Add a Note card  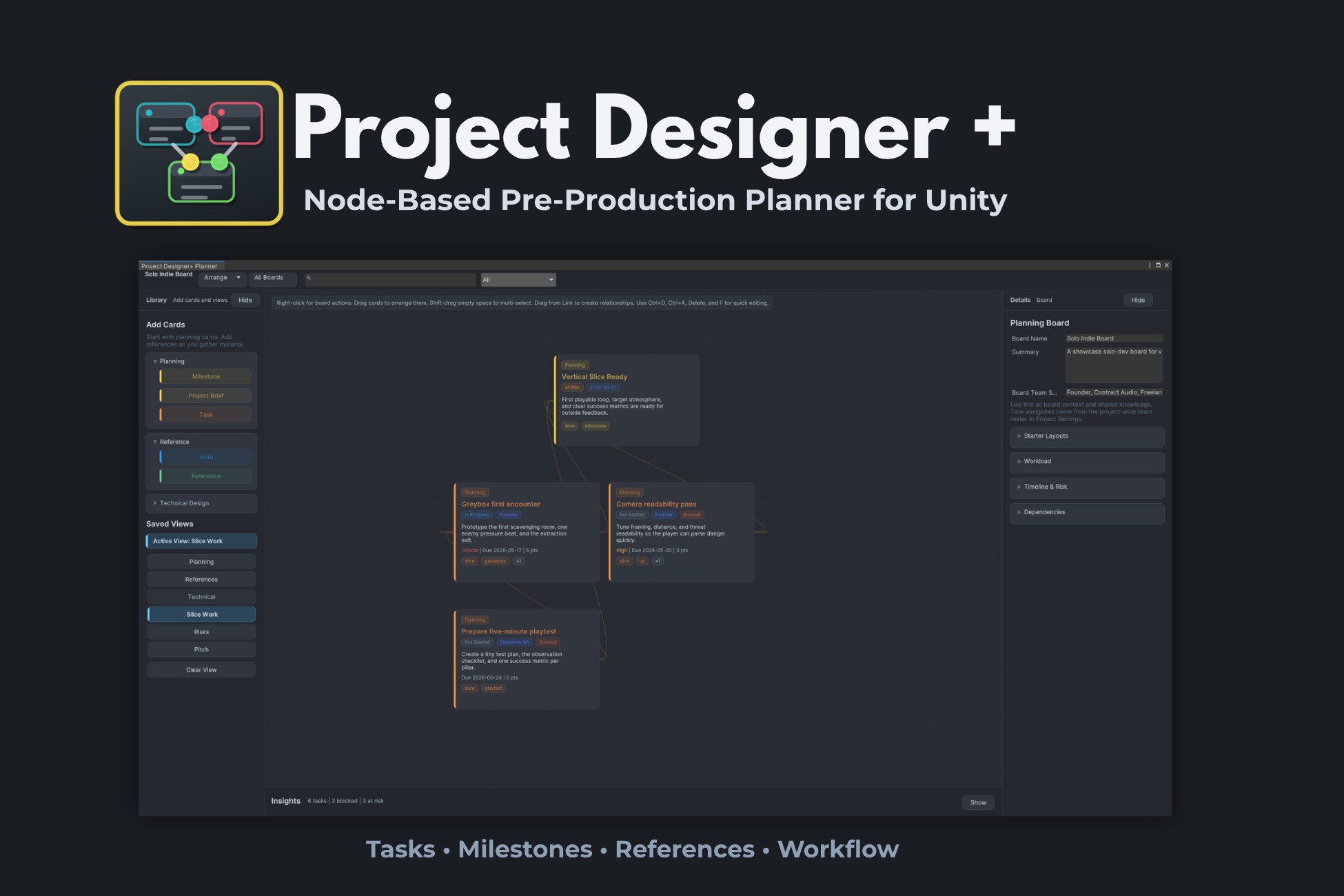point(205,458)
